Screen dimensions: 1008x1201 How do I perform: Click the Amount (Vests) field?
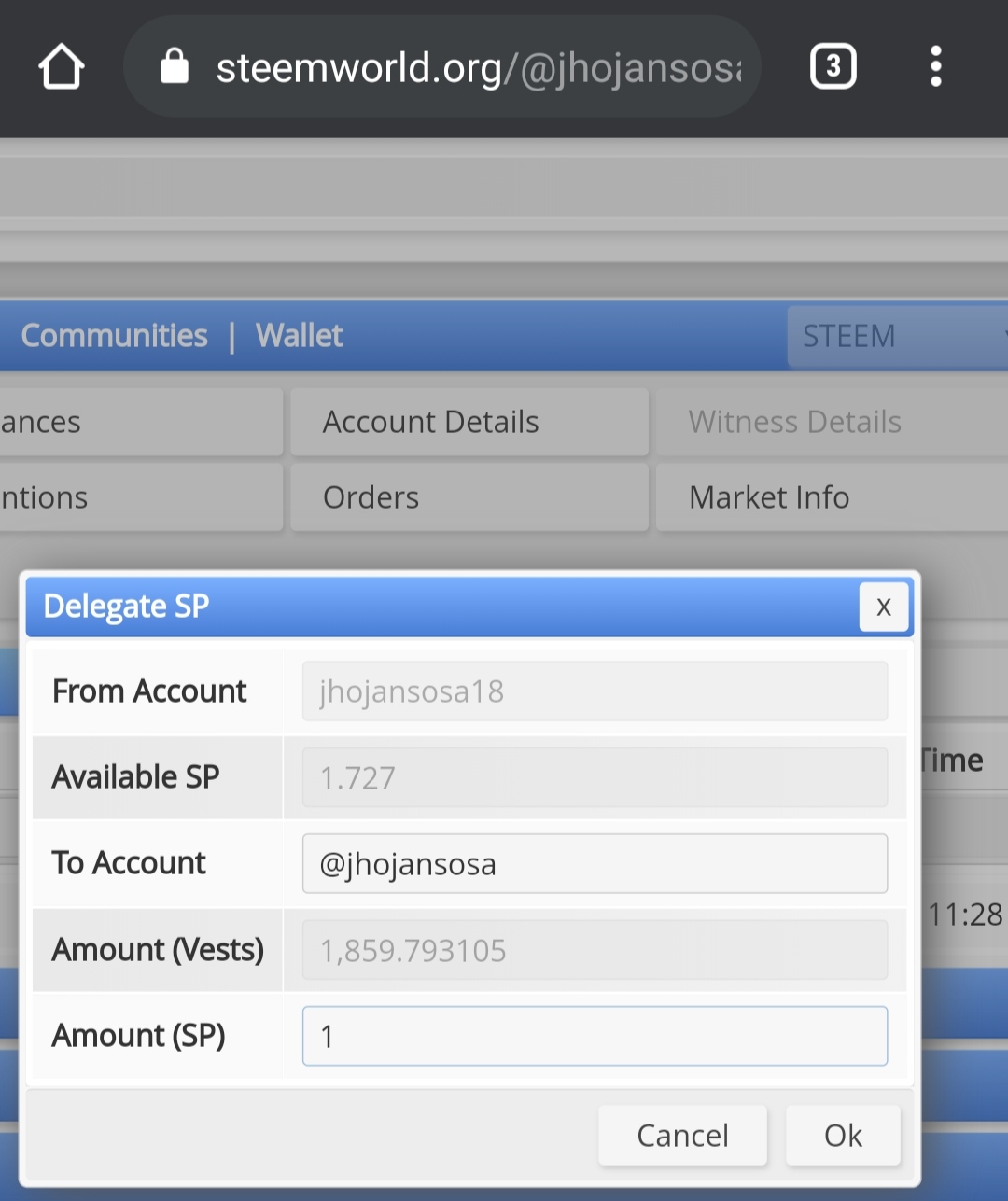(595, 950)
